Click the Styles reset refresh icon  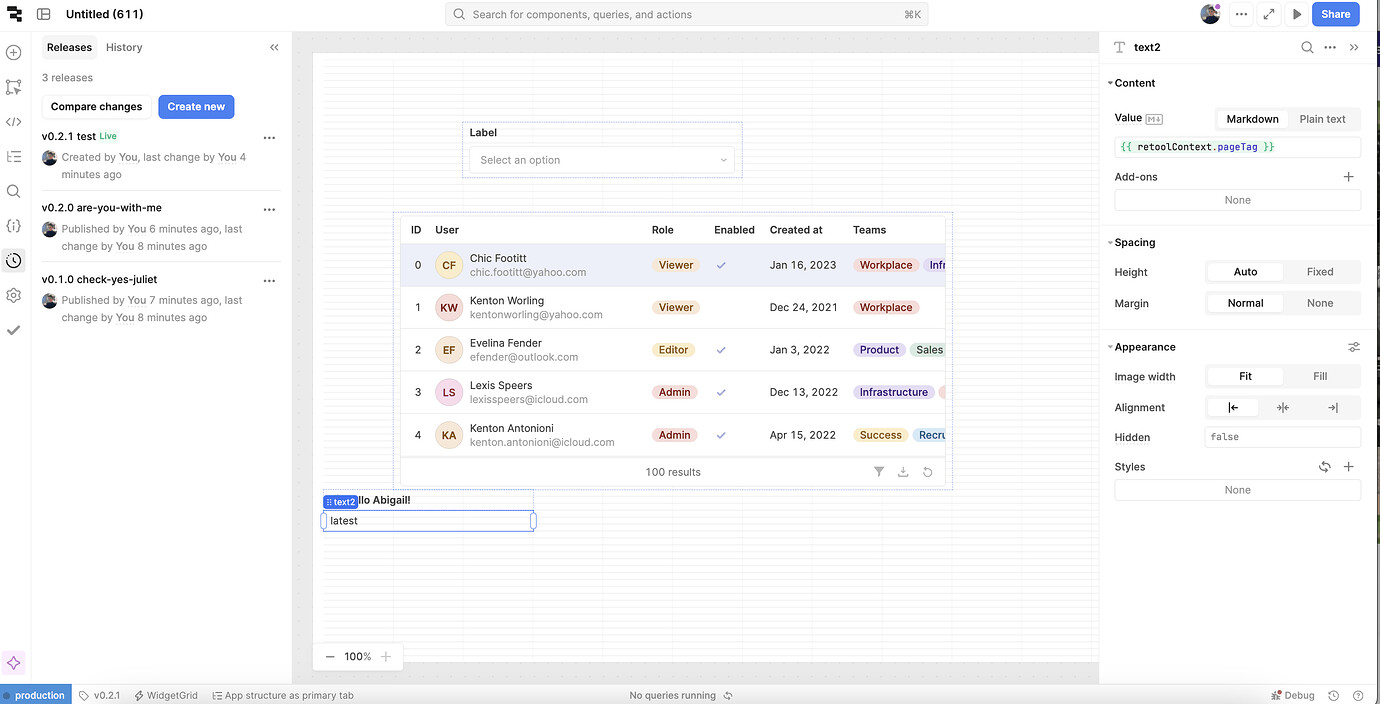point(1325,467)
